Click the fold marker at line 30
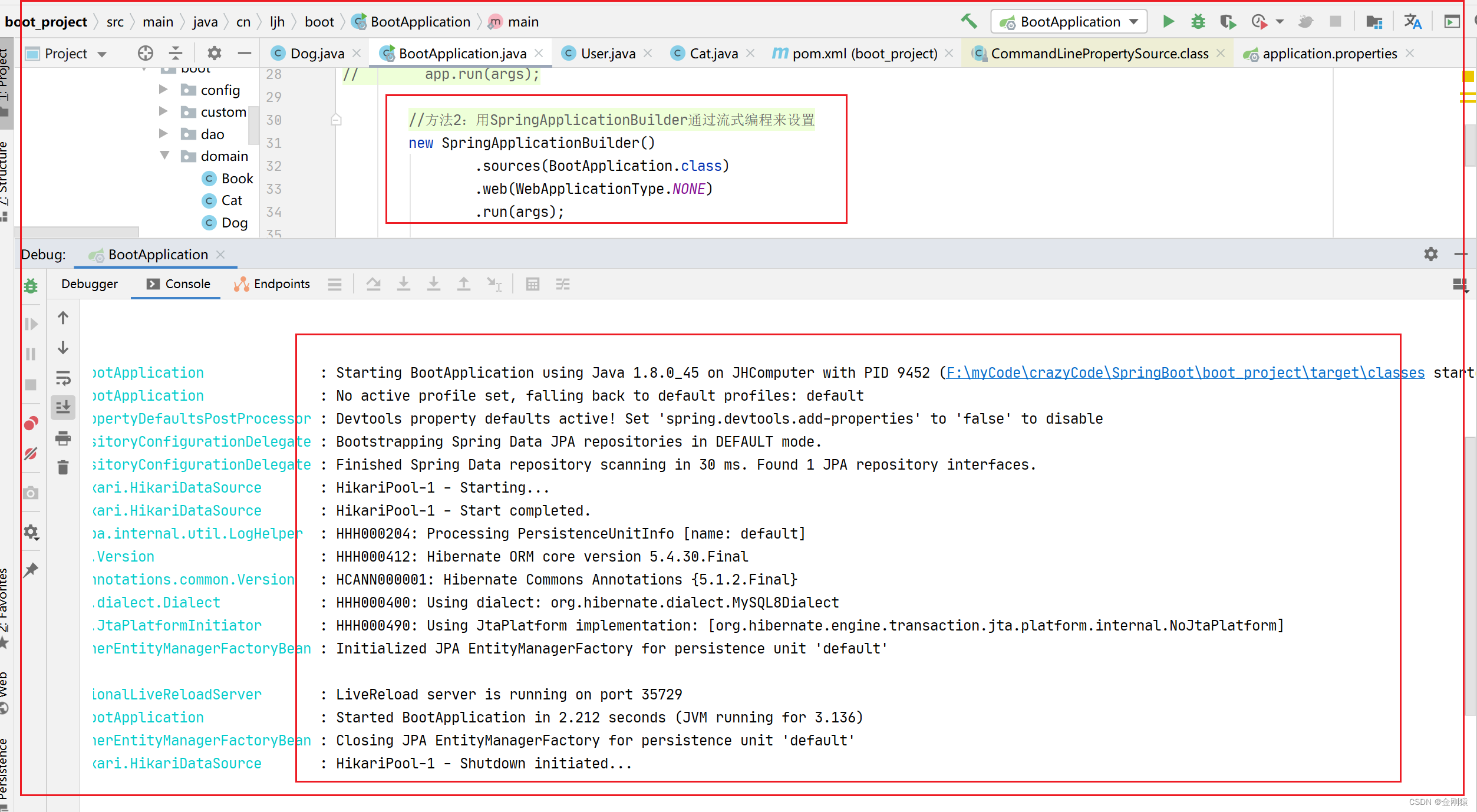Image resolution: width=1477 pixels, height=812 pixels. pyautogui.click(x=336, y=120)
